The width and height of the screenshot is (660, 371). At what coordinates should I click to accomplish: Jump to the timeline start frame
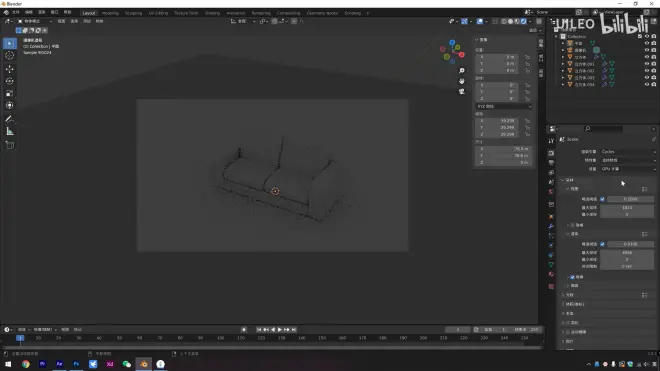(259, 330)
